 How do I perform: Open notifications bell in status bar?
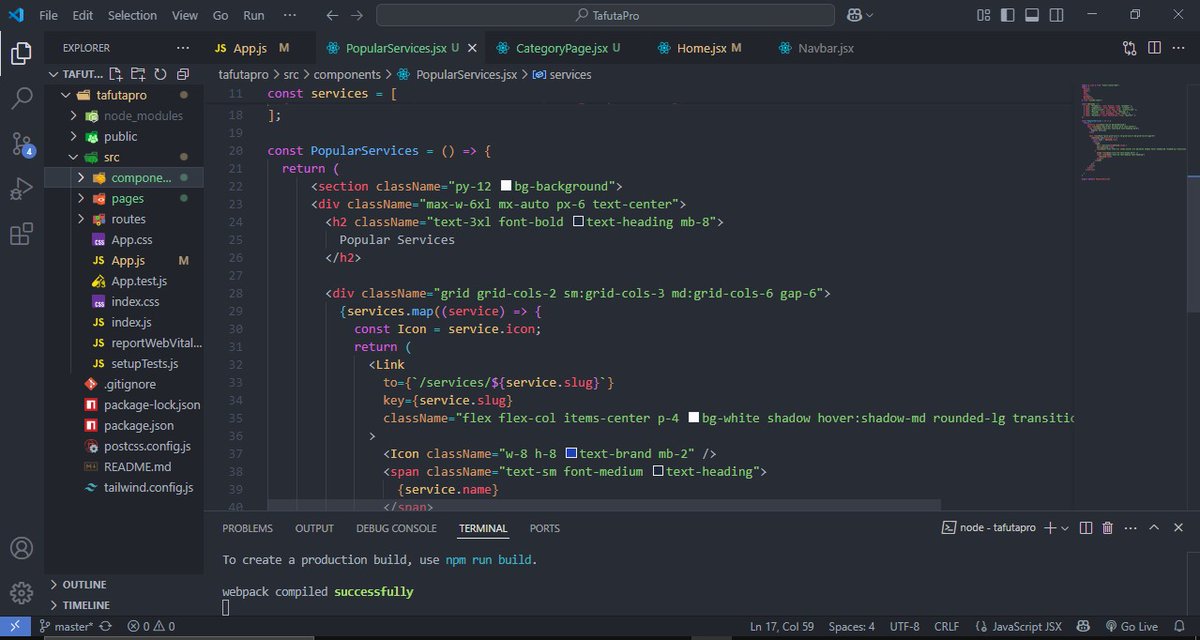tap(1182, 627)
